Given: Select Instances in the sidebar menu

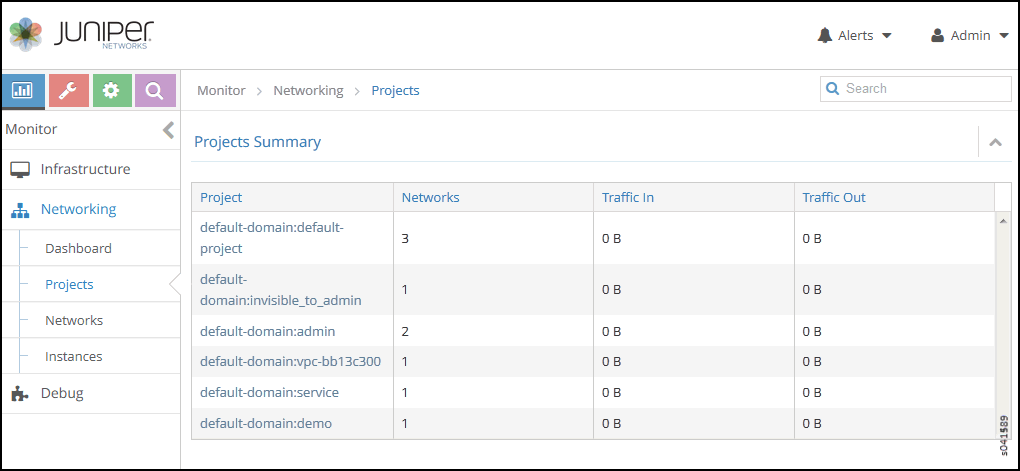Looking at the screenshot, I should [73, 356].
